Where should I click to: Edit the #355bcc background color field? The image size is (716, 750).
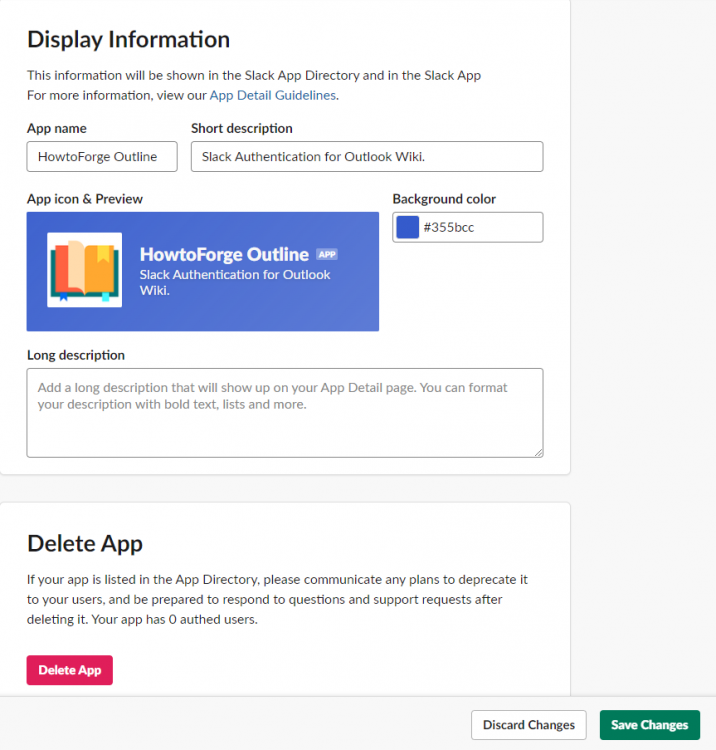[x=468, y=227]
